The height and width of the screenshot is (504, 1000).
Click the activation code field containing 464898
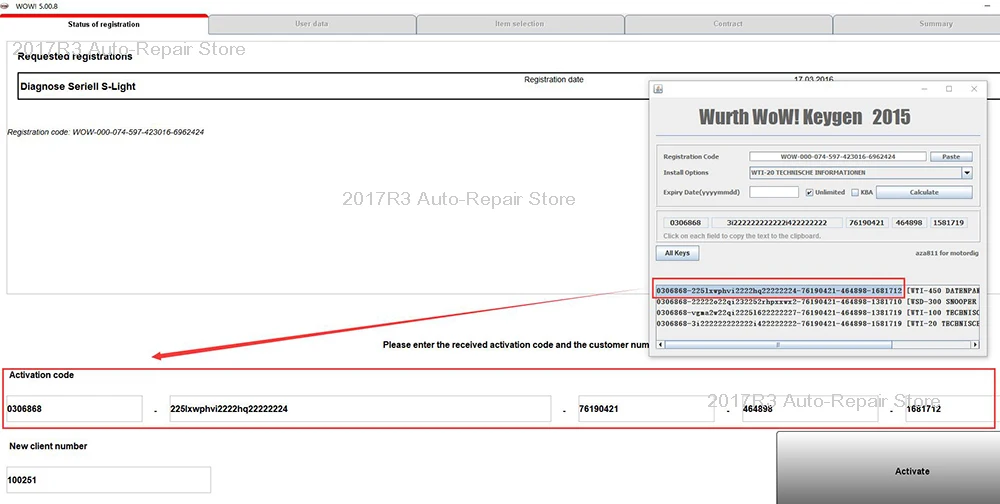point(810,409)
